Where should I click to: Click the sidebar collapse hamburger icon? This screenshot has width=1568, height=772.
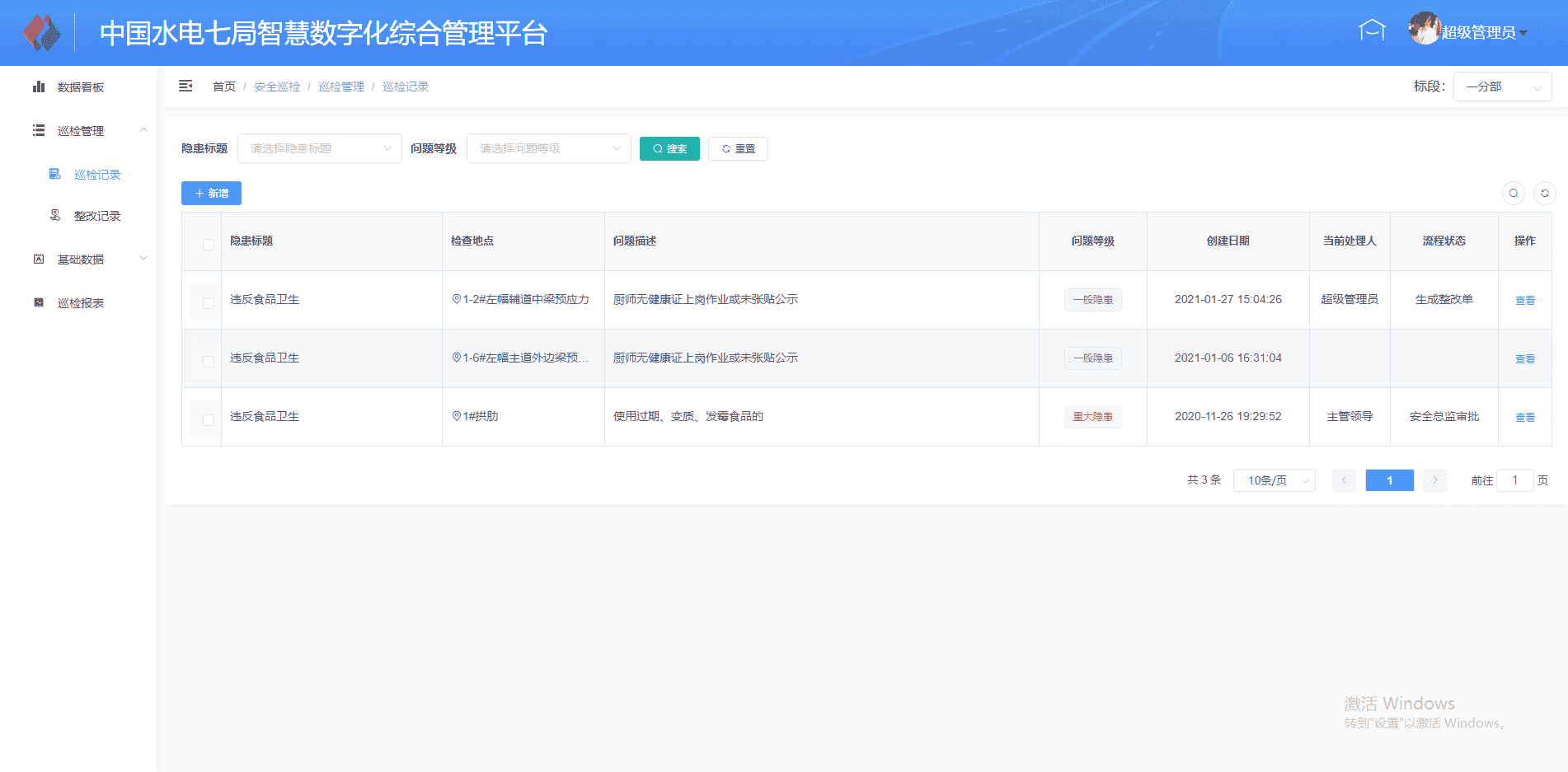[185, 87]
